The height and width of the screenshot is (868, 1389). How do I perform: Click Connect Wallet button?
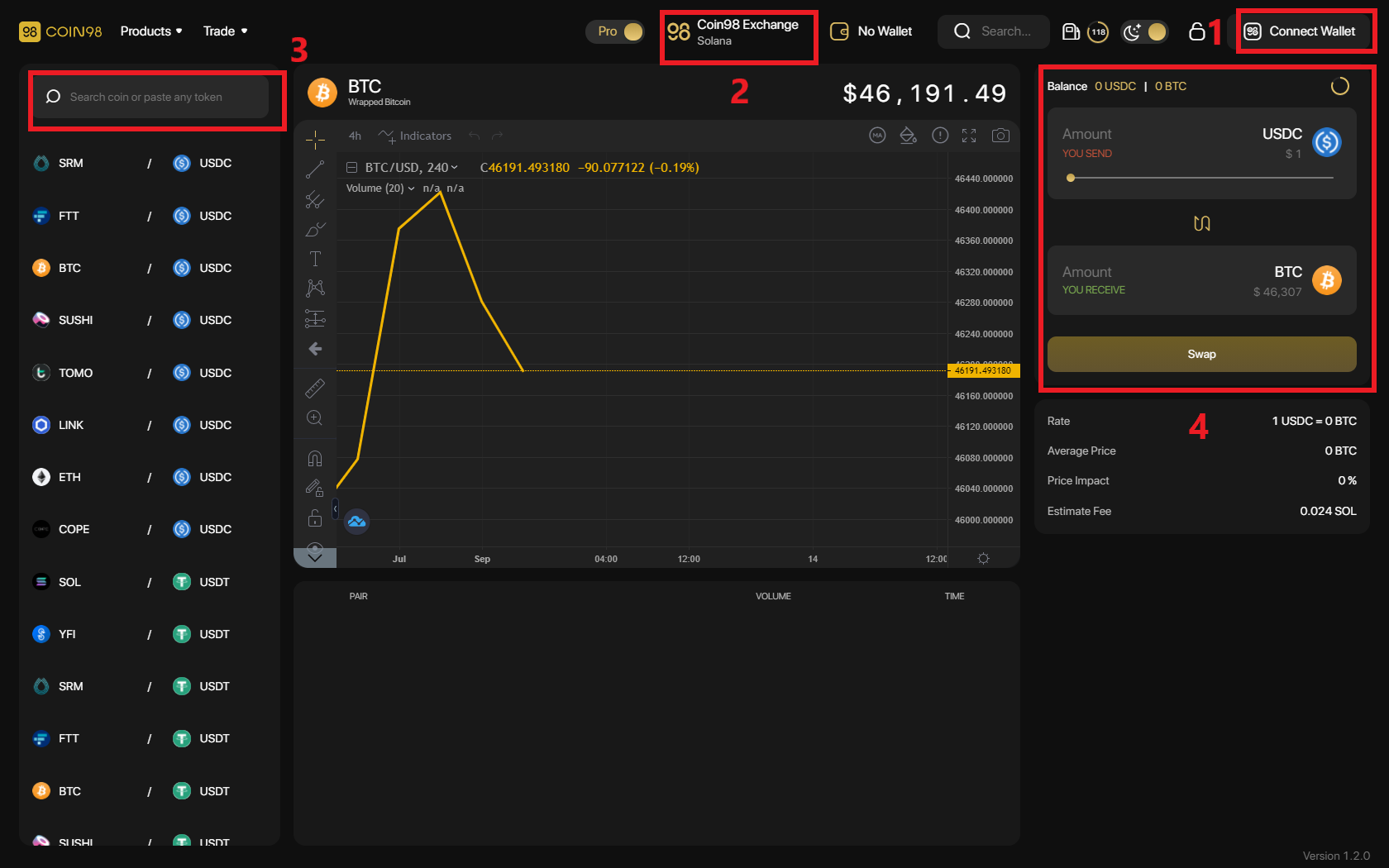tap(1300, 31)
